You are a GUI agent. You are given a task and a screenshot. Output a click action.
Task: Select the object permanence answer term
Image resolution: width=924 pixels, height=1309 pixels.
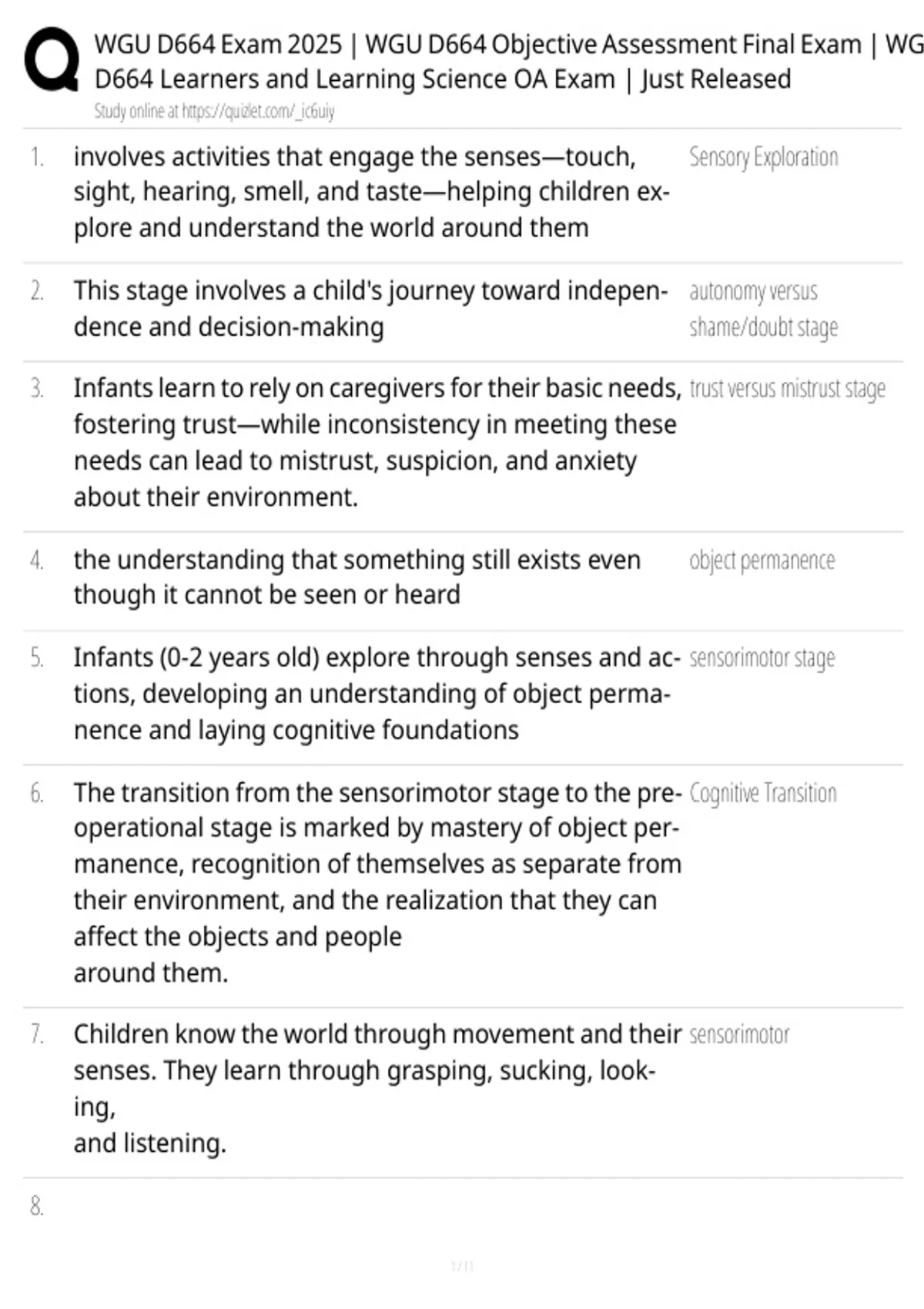pyautogui.click(x=762, y=561)
